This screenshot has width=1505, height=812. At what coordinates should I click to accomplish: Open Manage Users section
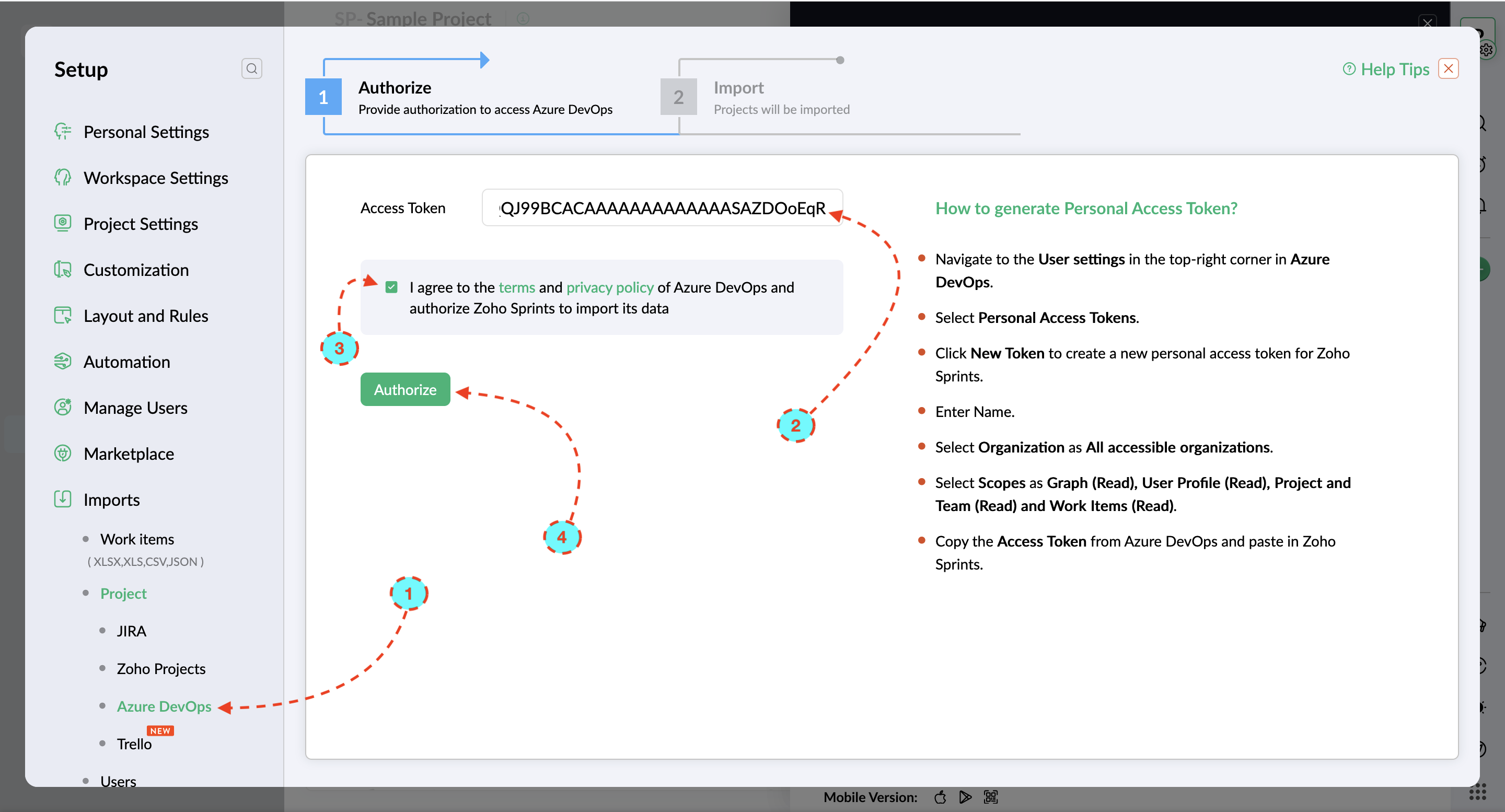click(x=135, y=408)
